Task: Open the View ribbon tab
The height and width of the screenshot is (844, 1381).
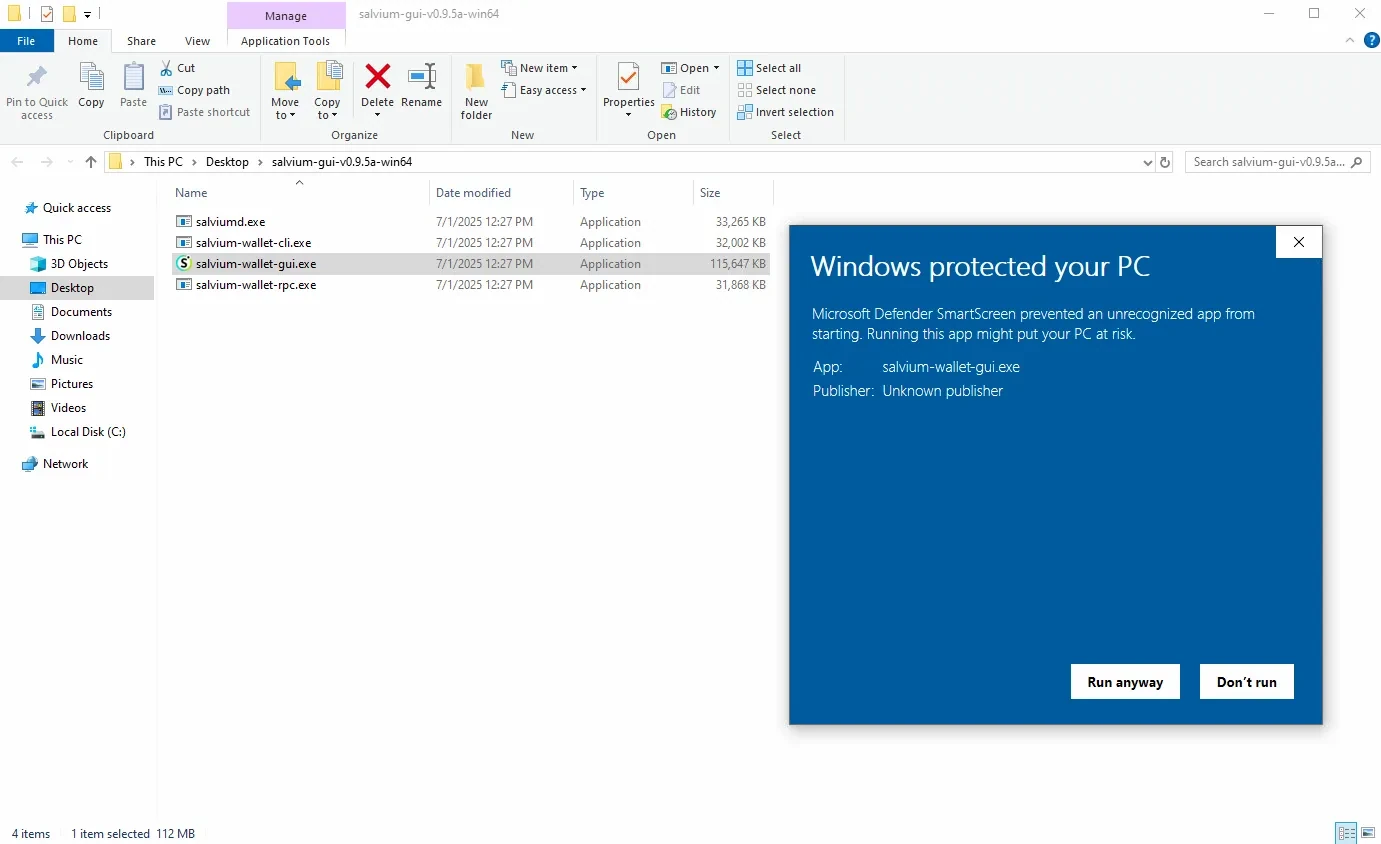Action: 197,41
